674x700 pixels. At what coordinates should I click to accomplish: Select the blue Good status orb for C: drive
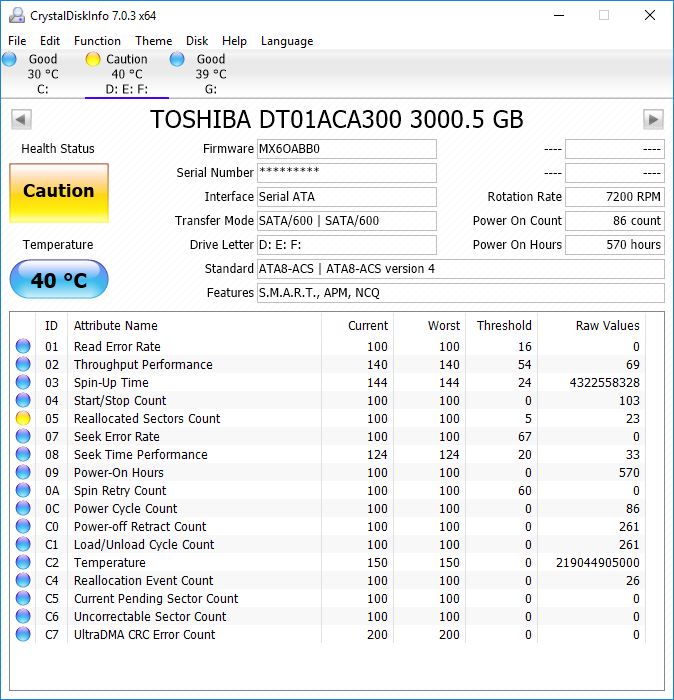click(9, 58)
